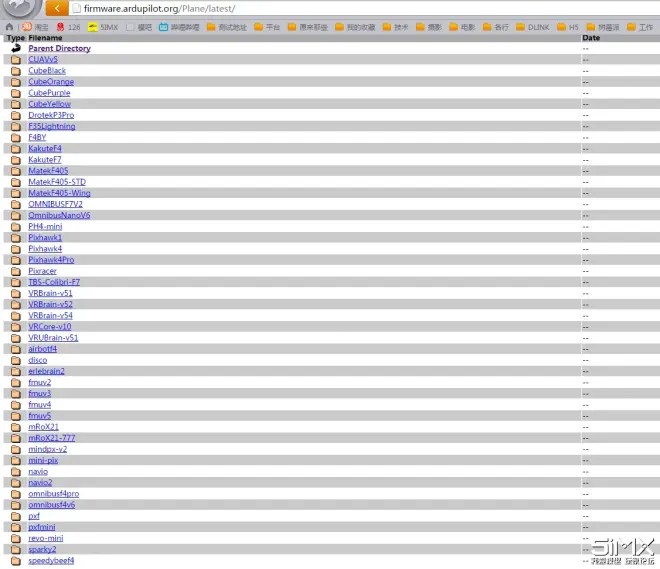The width and height of the screenshot is (660, 569).
Task: Open the OMNIBUSF7V2 folder link
Action: click(x=56, y=204)
